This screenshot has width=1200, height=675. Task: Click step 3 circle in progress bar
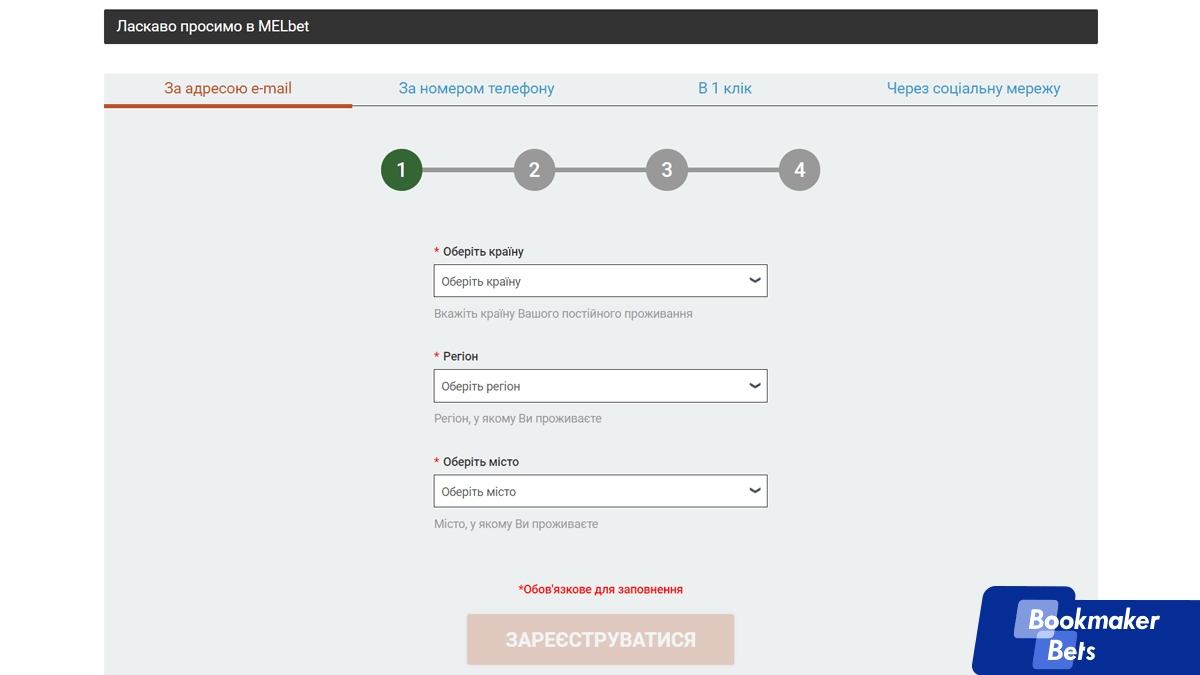pos(667,170)
